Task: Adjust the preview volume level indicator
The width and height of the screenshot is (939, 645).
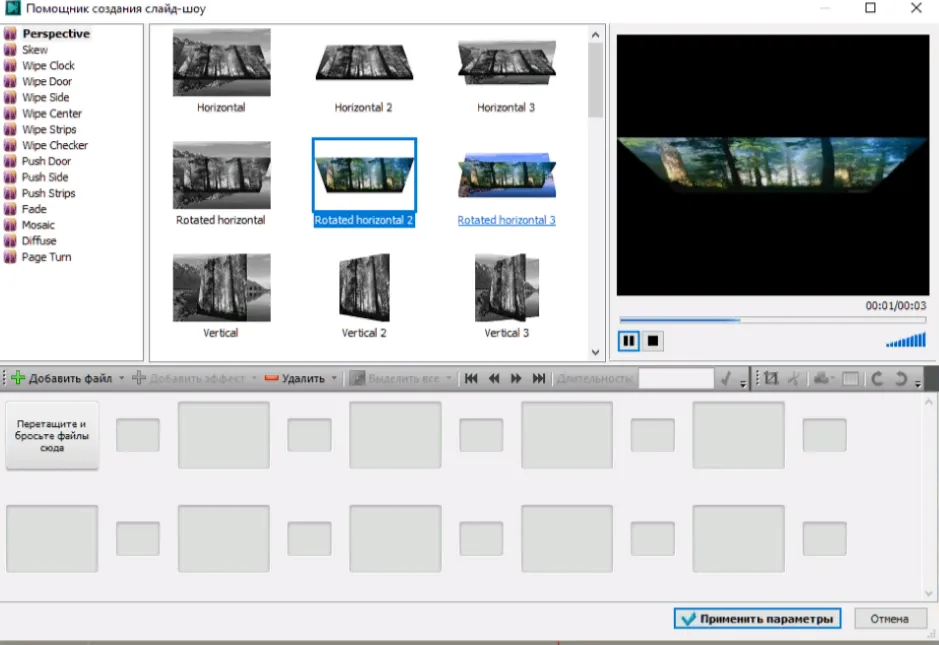Action: [906, 341]
